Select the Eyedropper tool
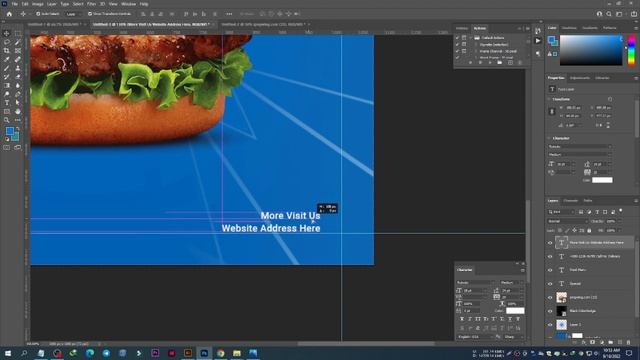Viewport: 640px width, 360px height. coord(7,60)
